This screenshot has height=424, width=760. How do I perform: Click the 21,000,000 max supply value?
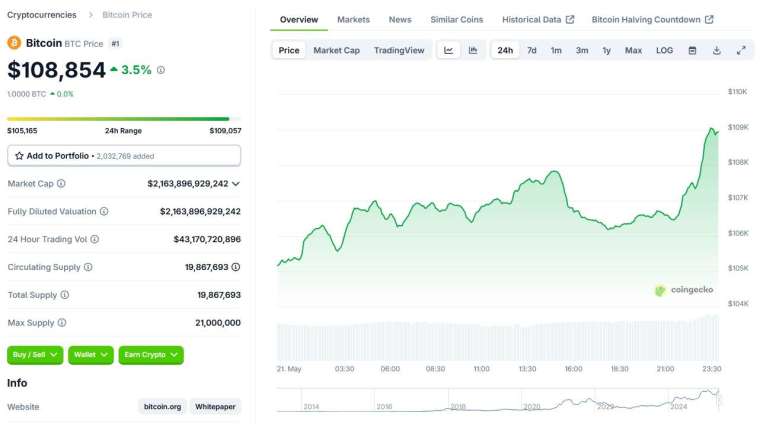click(x=218, y=323)
